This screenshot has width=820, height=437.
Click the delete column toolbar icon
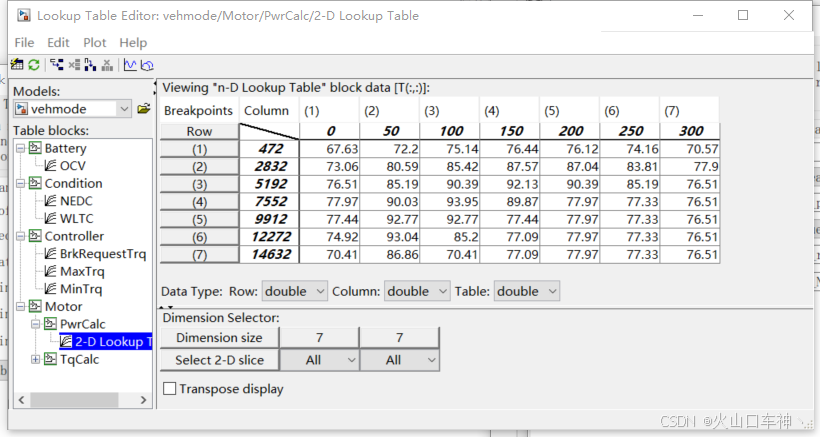107,64
